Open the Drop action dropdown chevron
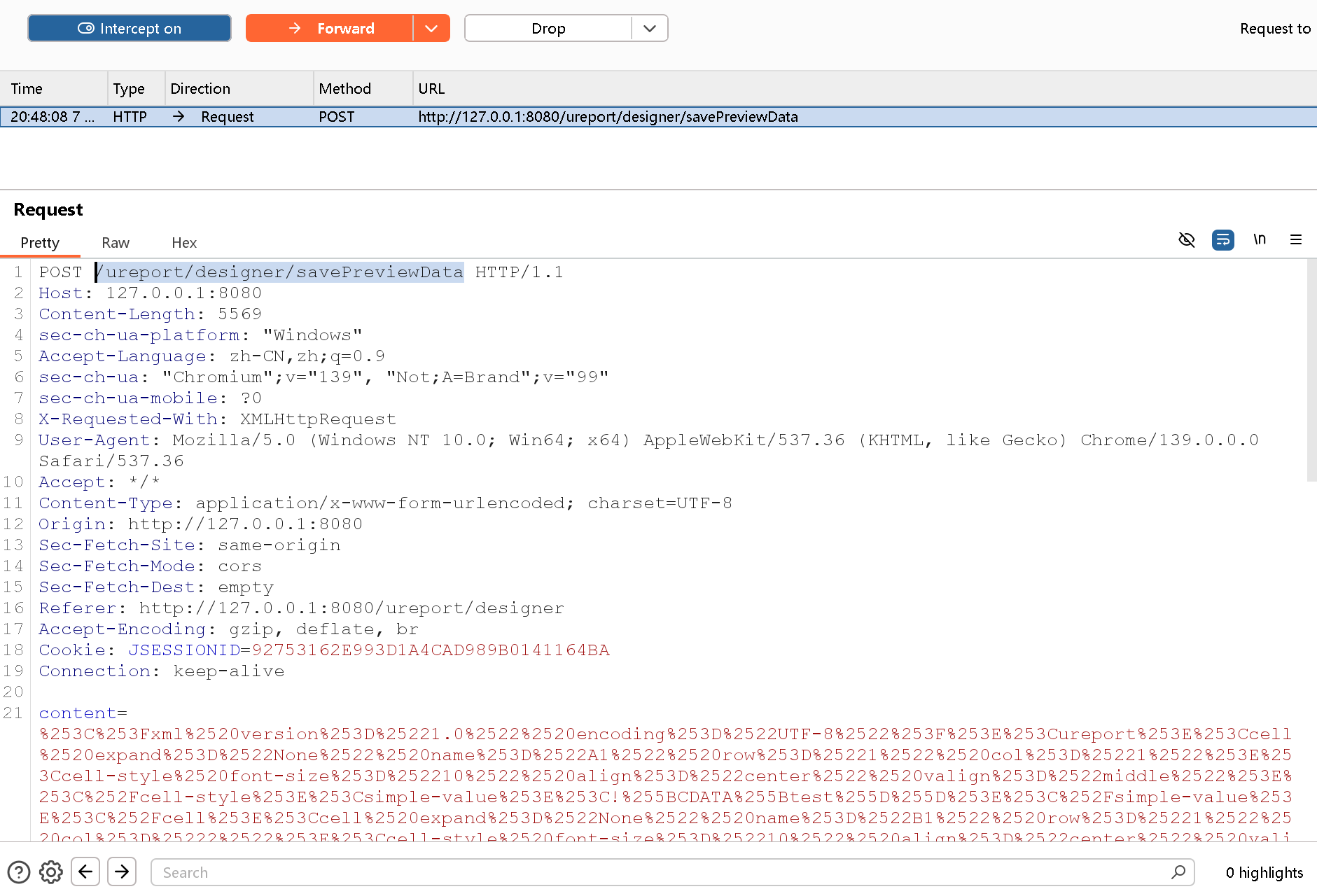1317x896 pixels. (649, 28)
